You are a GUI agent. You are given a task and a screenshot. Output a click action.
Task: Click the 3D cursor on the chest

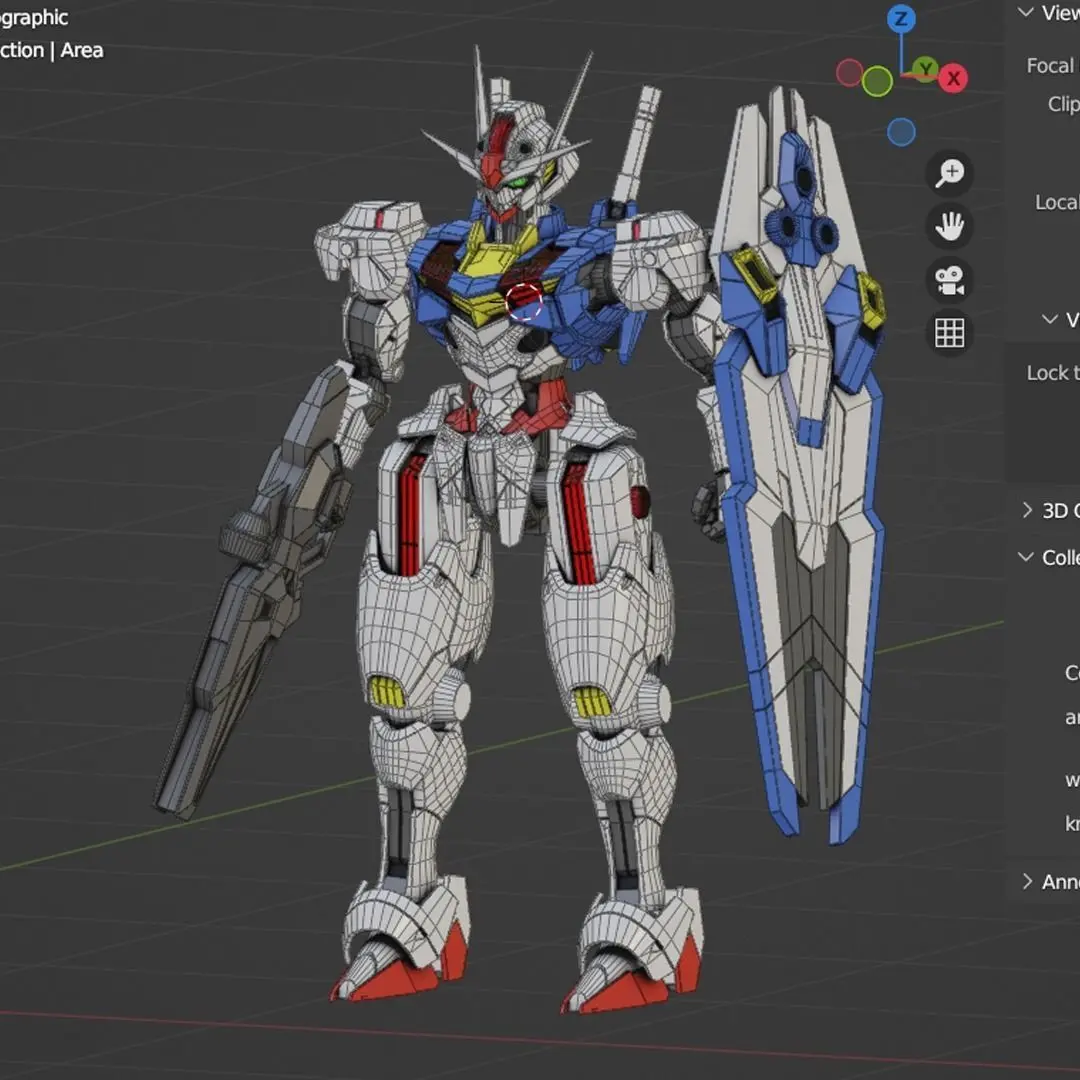coord(524,302)
